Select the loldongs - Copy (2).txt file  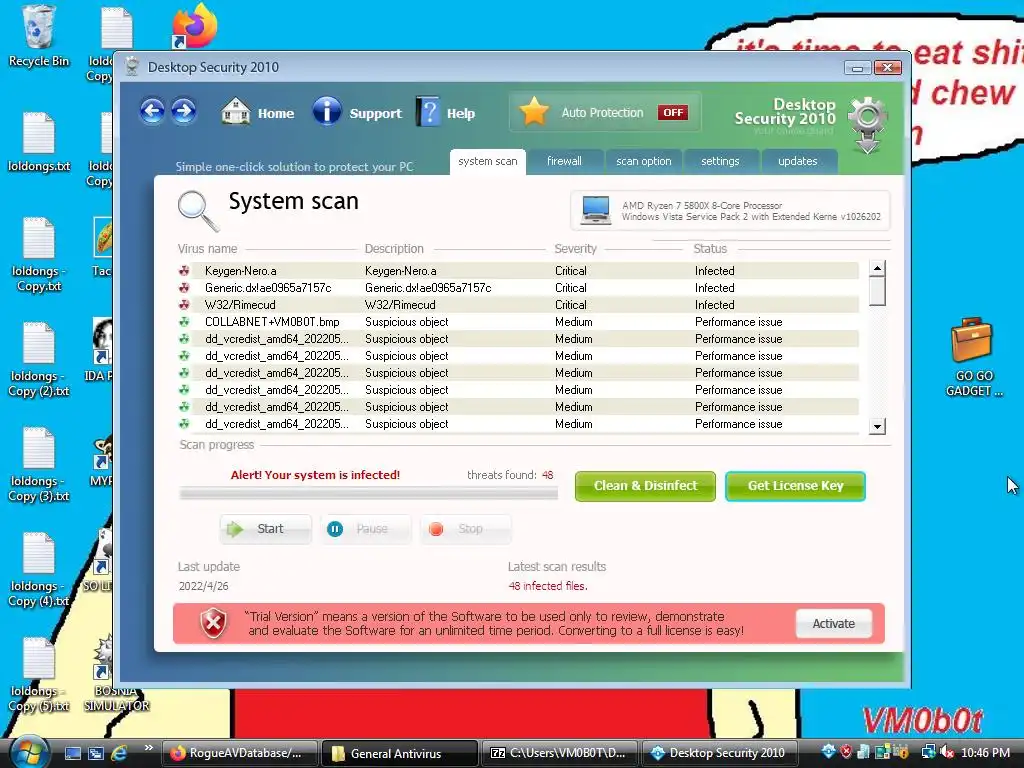[x=39, y=360]
